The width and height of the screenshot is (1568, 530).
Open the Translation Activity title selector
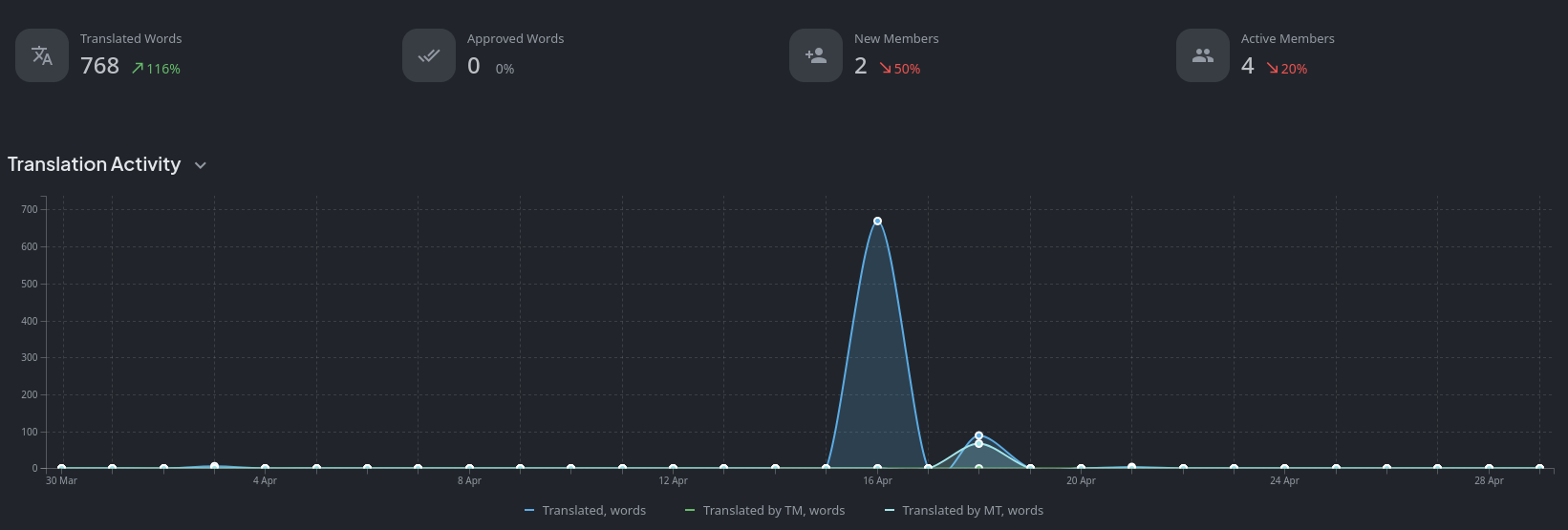[94, 164]
